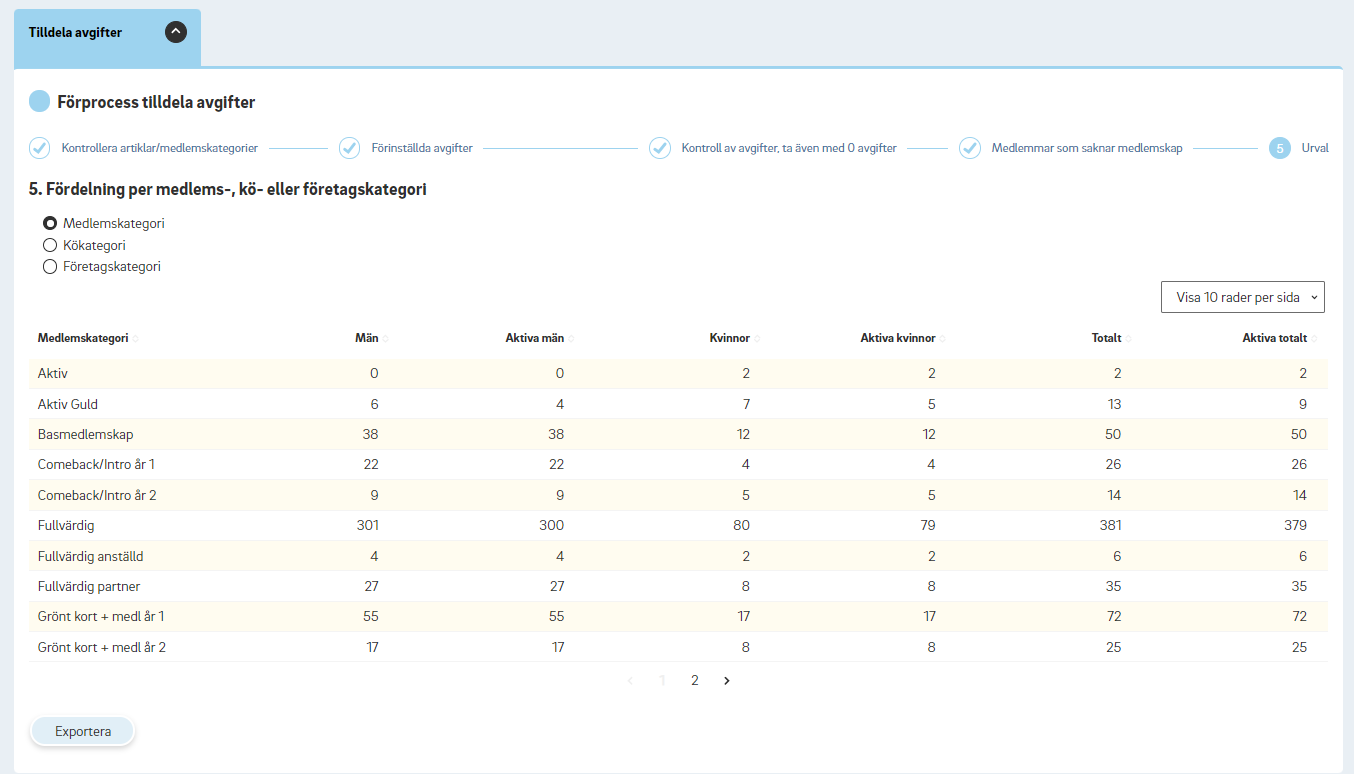Open Medlemmar som saknar medlemskap step label
This screenshot has width=1354, height=774.
tap(1087, 148)
